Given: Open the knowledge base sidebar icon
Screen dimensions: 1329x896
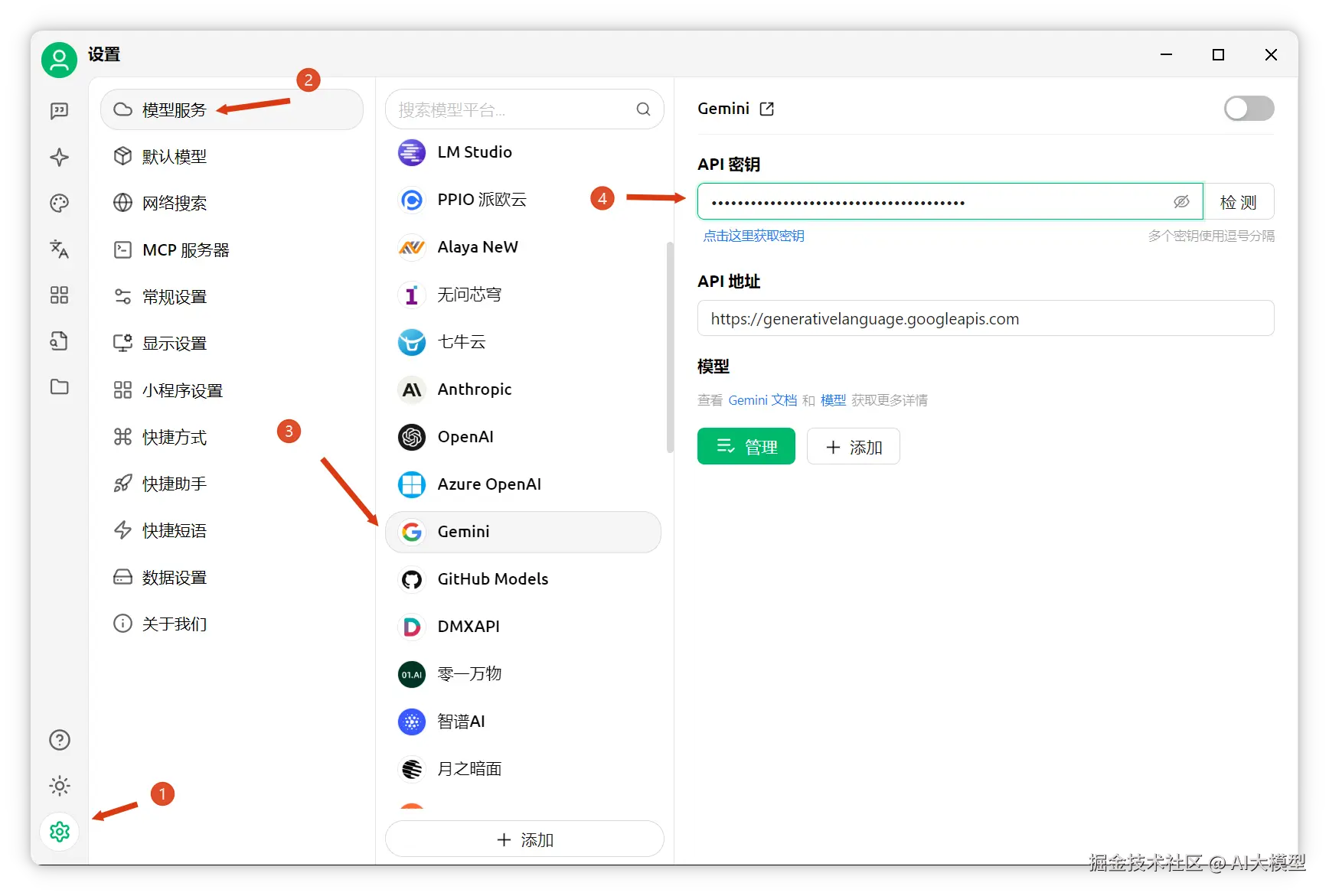Looking at the screenshot, I should 59,340.
